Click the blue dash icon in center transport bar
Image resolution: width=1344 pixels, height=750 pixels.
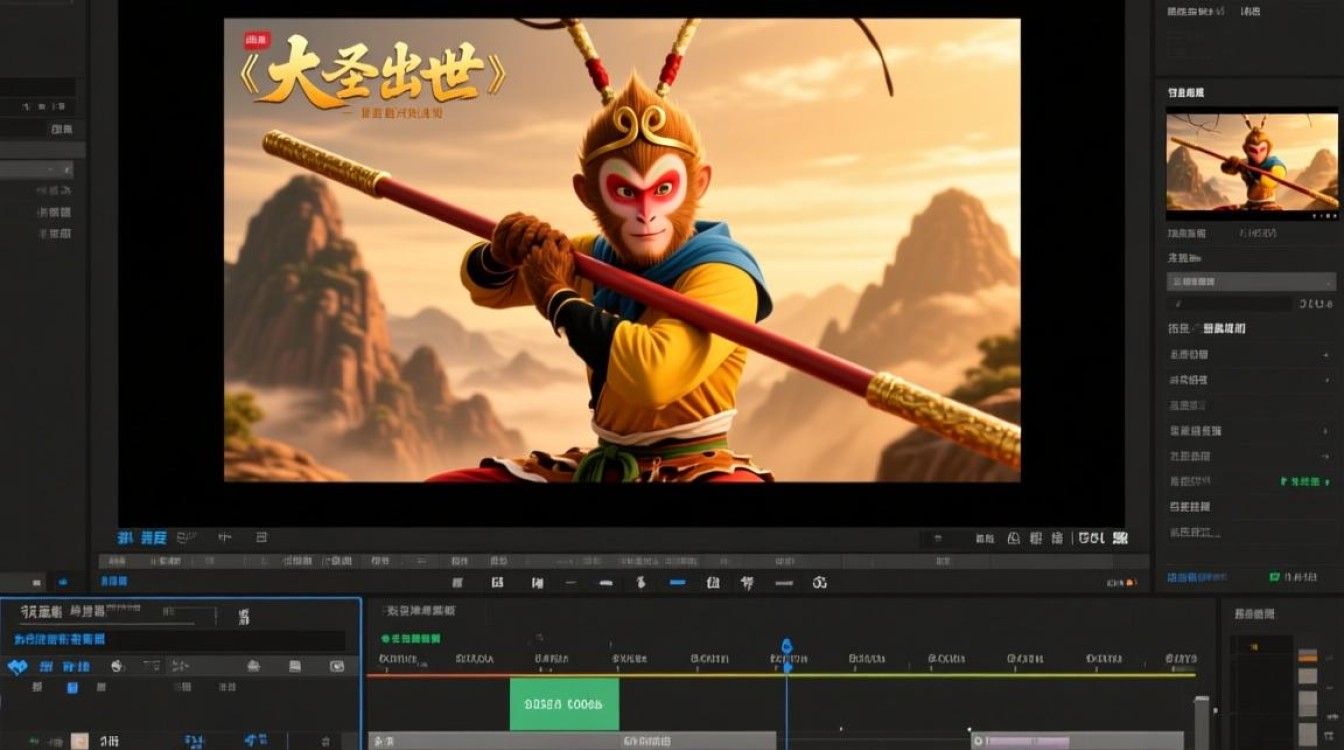point(677,582)
